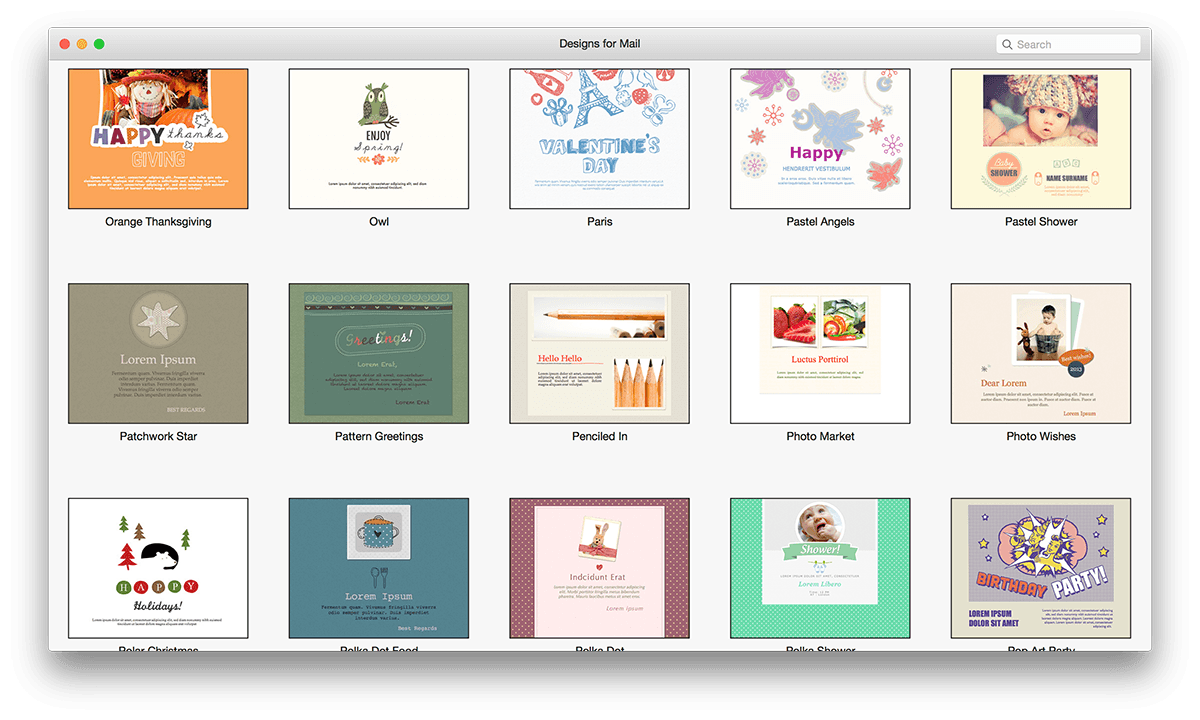Select the Owl spring template thumbnail
The width and height of the screenshot is (1200, 720).
pyautogui.click(x=379, y=139)
